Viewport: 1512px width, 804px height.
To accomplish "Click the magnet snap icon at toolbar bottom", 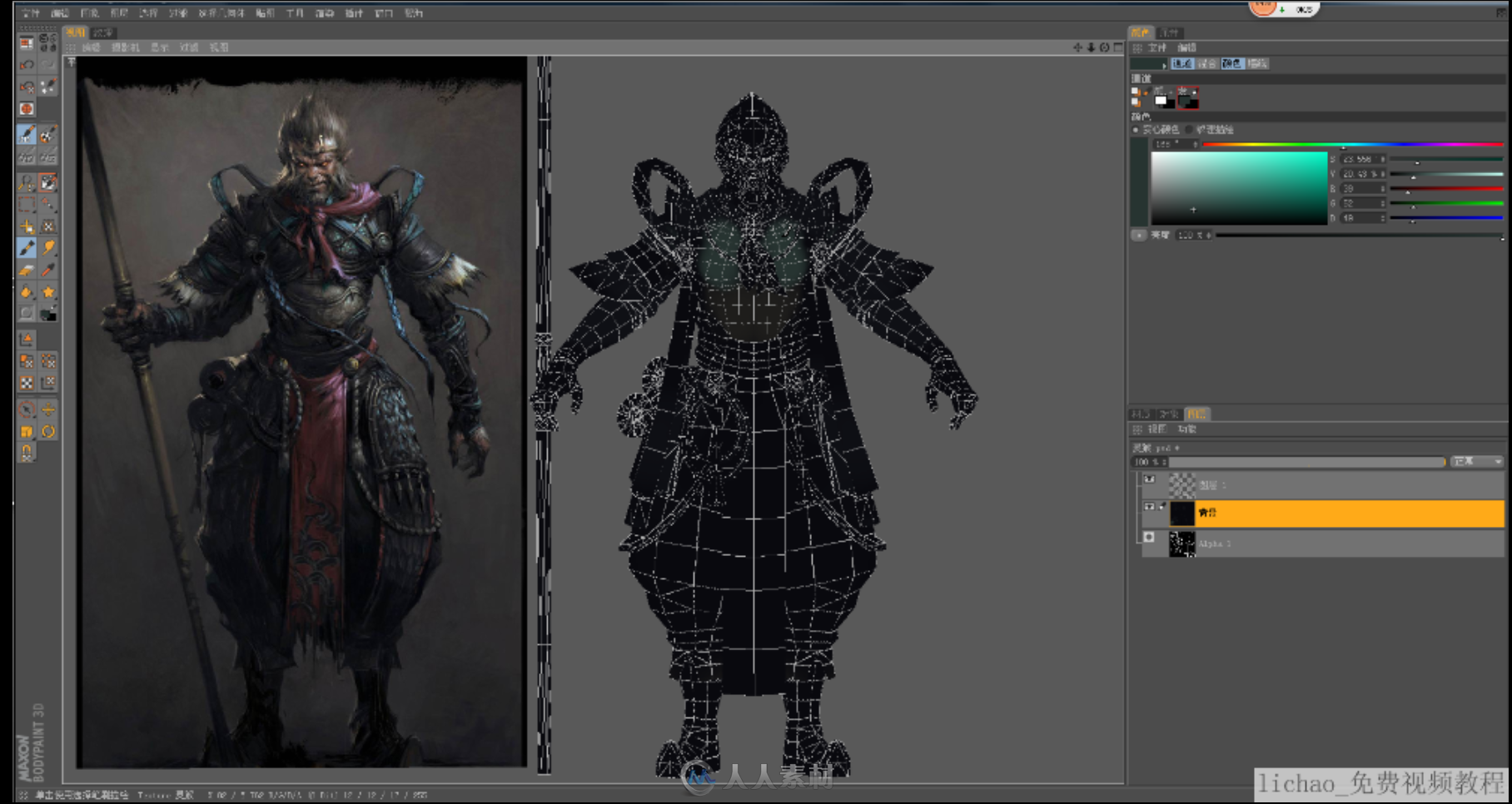I will click(27, 452).
